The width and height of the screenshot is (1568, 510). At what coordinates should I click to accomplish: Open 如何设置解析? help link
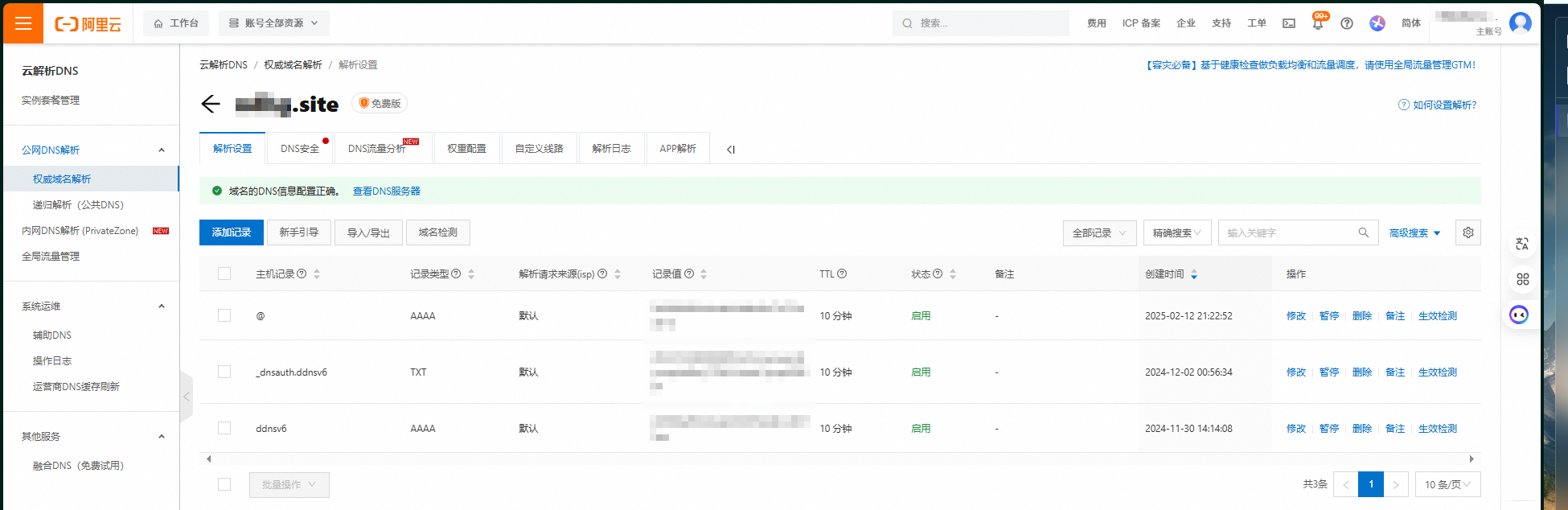click(x=1438, y=105)
